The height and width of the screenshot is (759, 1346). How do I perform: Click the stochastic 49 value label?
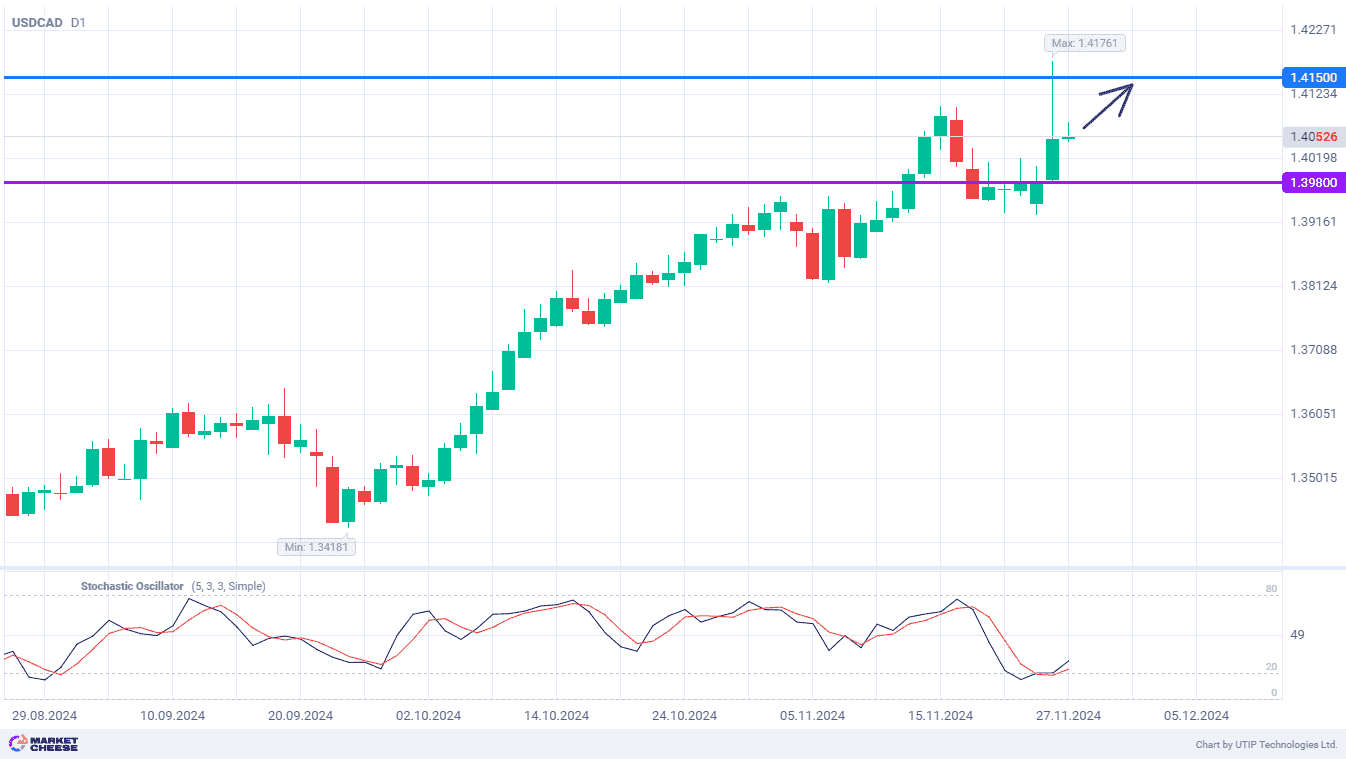point(1297,635)
